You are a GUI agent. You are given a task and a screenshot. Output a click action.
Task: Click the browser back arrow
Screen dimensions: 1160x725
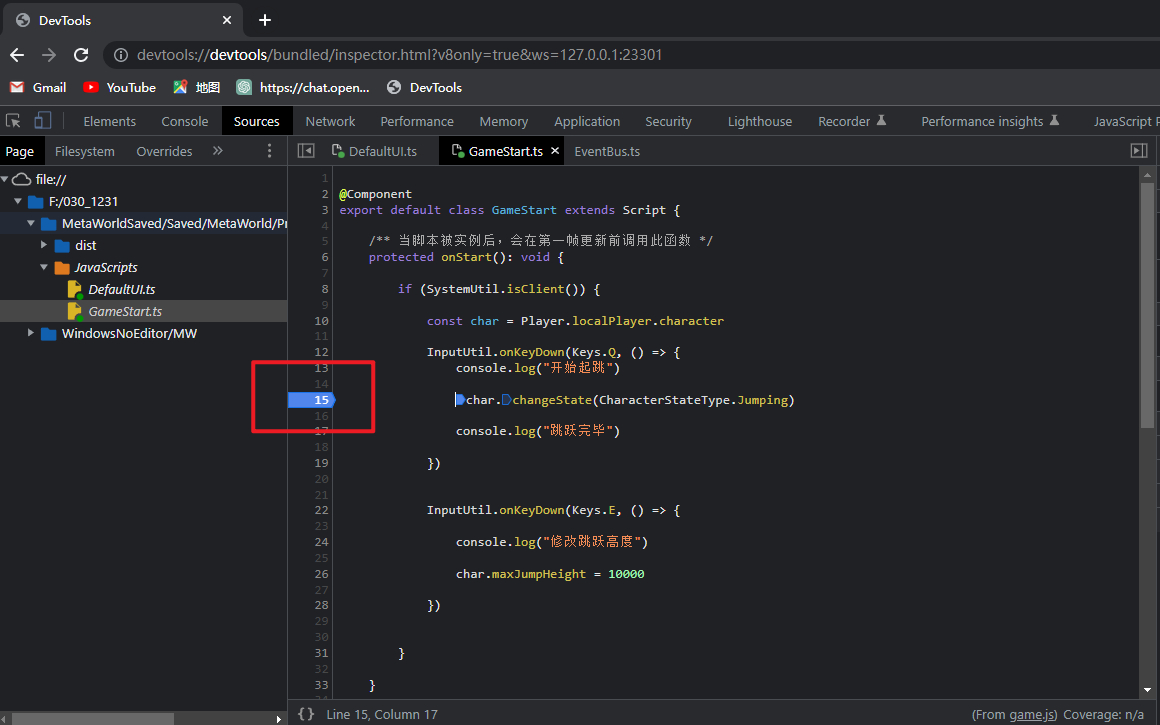point(17,55)
